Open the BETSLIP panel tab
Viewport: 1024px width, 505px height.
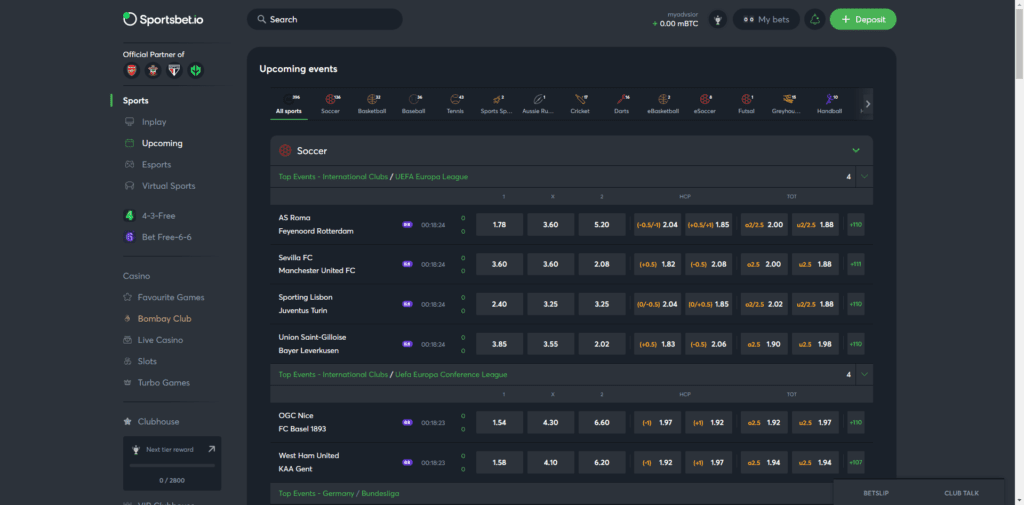(x=876, y=493)
